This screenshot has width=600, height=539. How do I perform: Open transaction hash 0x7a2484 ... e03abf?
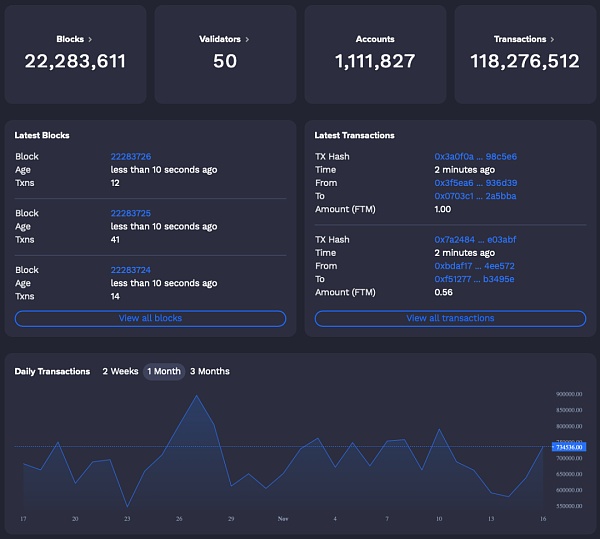(475, 240)
